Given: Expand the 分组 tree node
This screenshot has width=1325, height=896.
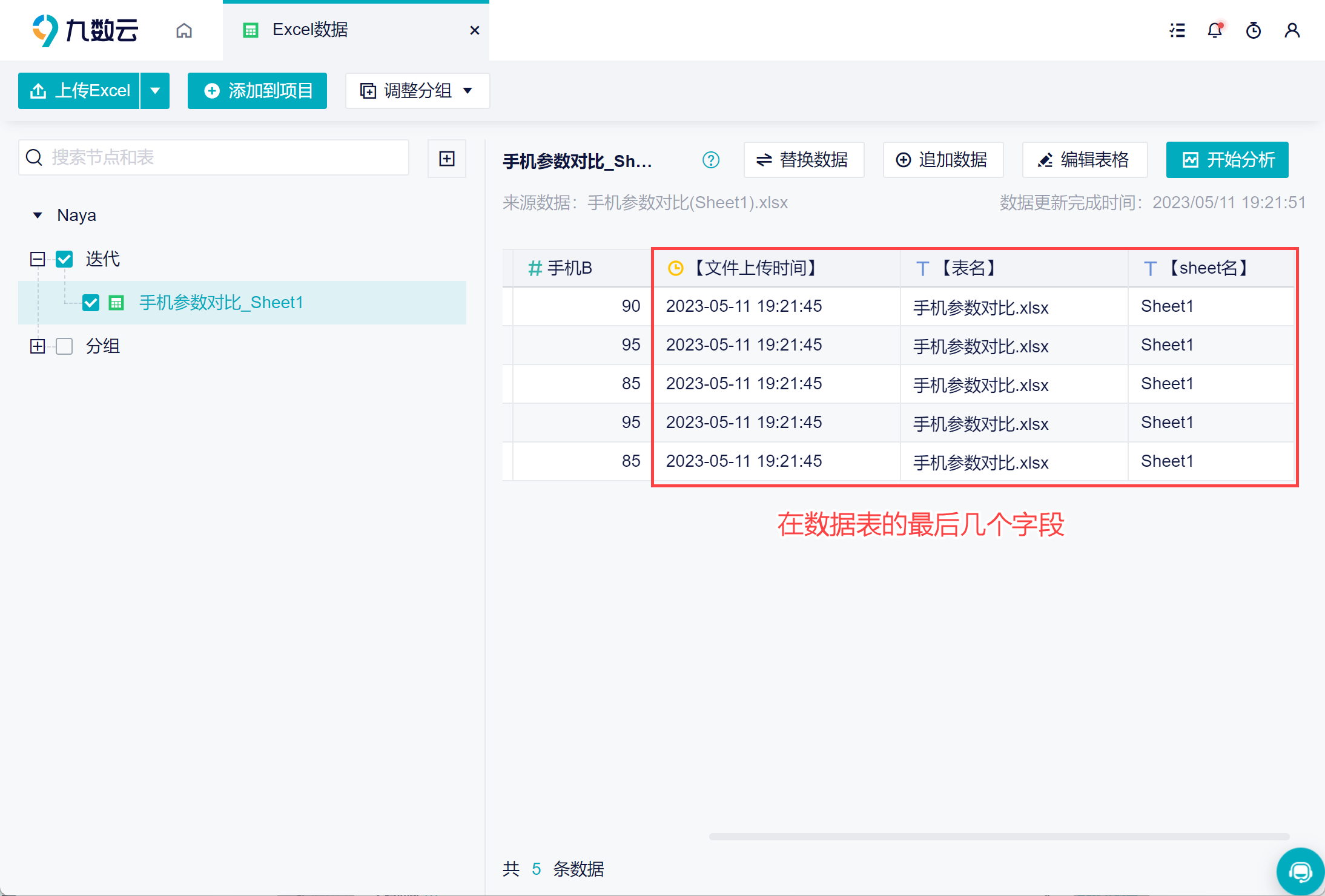Looking at the screenshot, I should [38, 346].
